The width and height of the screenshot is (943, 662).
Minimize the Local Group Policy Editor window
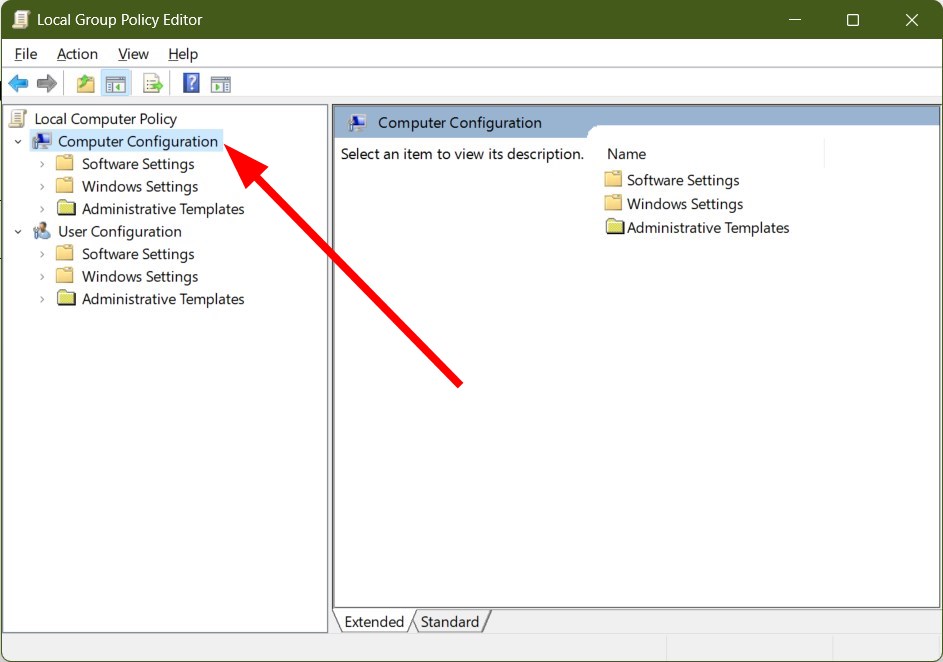point(795,20)
